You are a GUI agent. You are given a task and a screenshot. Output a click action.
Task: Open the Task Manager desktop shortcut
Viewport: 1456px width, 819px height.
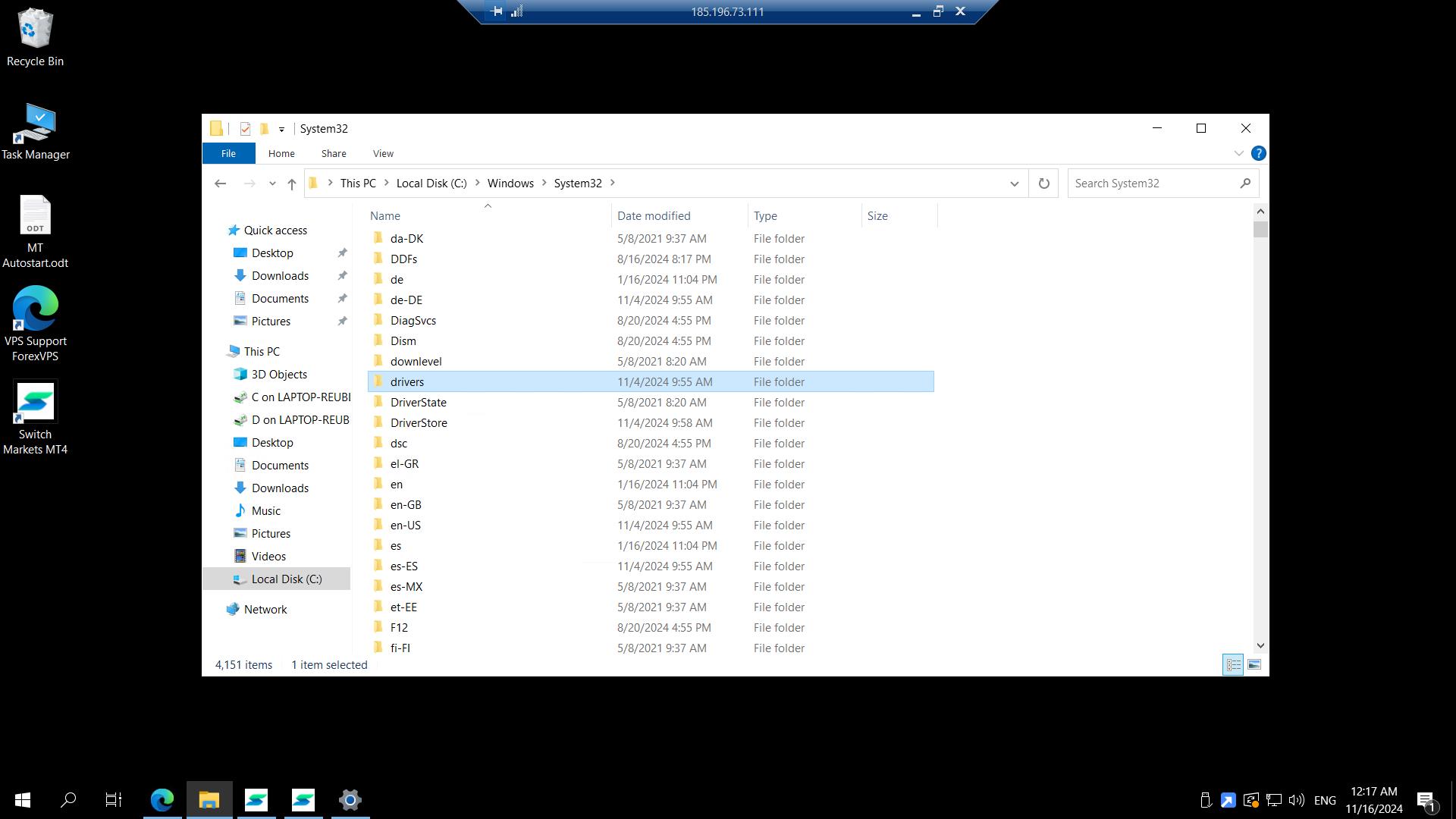[x=35, y=132]
